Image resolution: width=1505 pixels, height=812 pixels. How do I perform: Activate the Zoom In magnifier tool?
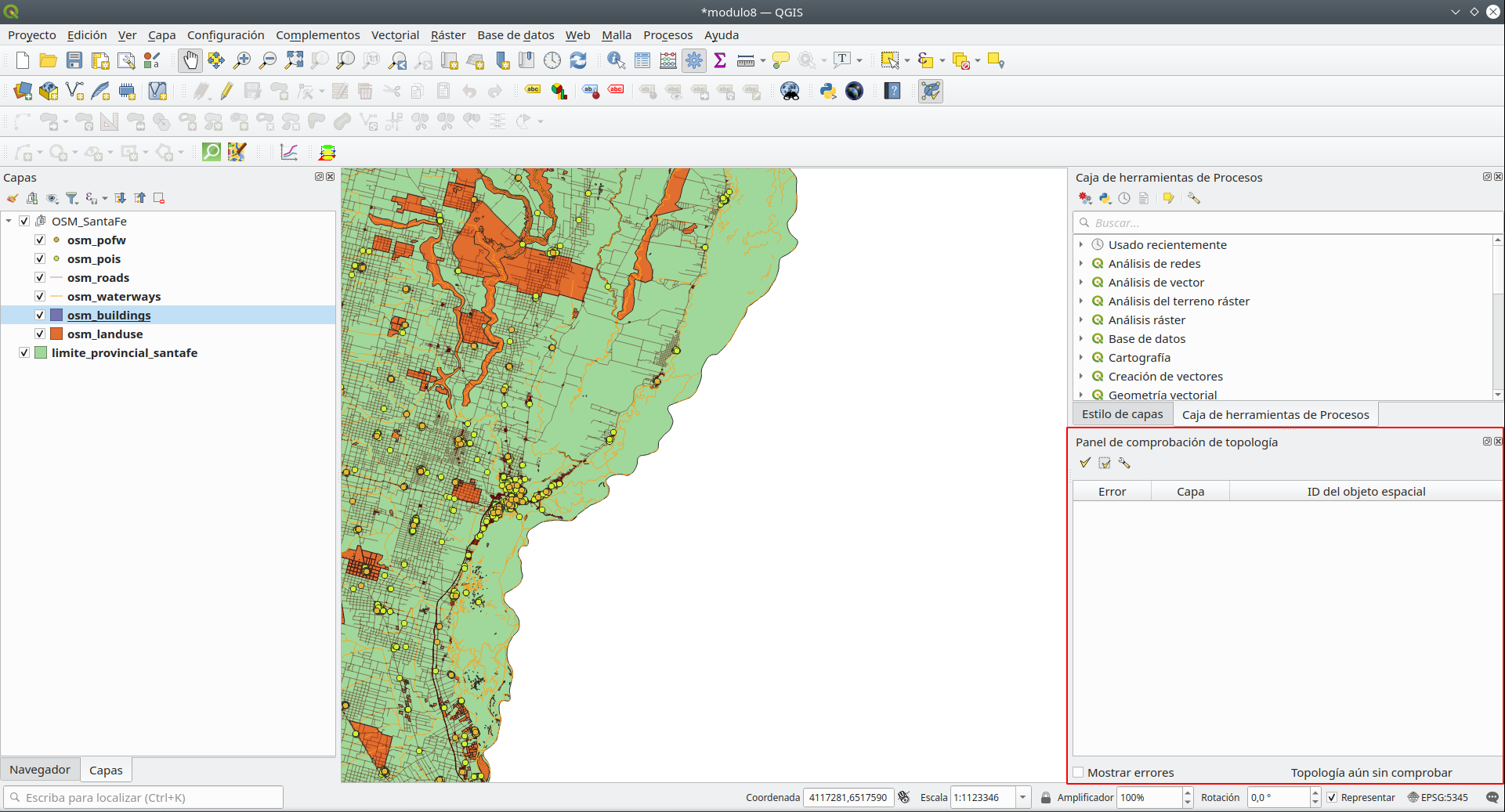[242, 60]
